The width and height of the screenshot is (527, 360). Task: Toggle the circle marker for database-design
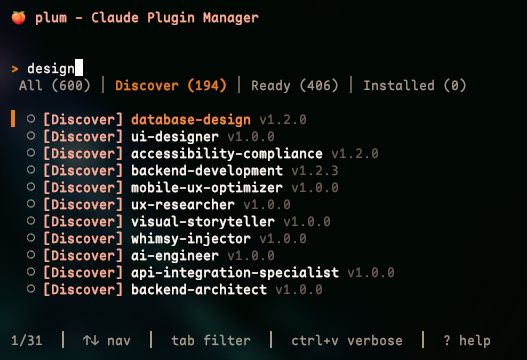31,119
